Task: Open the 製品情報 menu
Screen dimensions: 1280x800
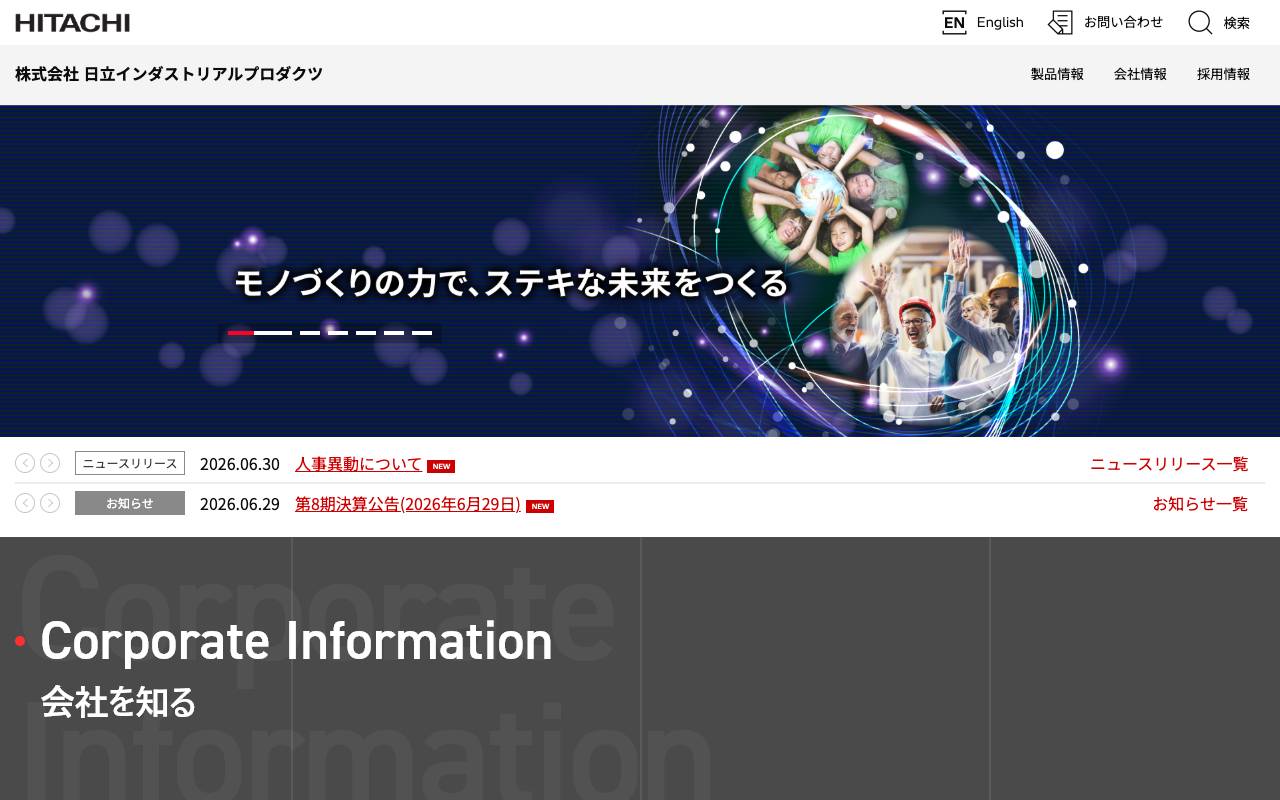Action: (x=1057, y=74)
